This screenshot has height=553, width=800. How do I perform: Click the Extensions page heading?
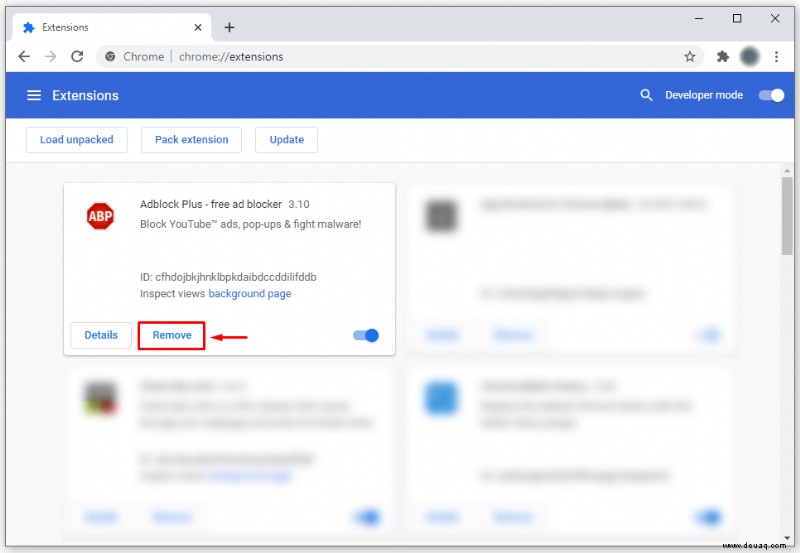[x=85, y=95]
